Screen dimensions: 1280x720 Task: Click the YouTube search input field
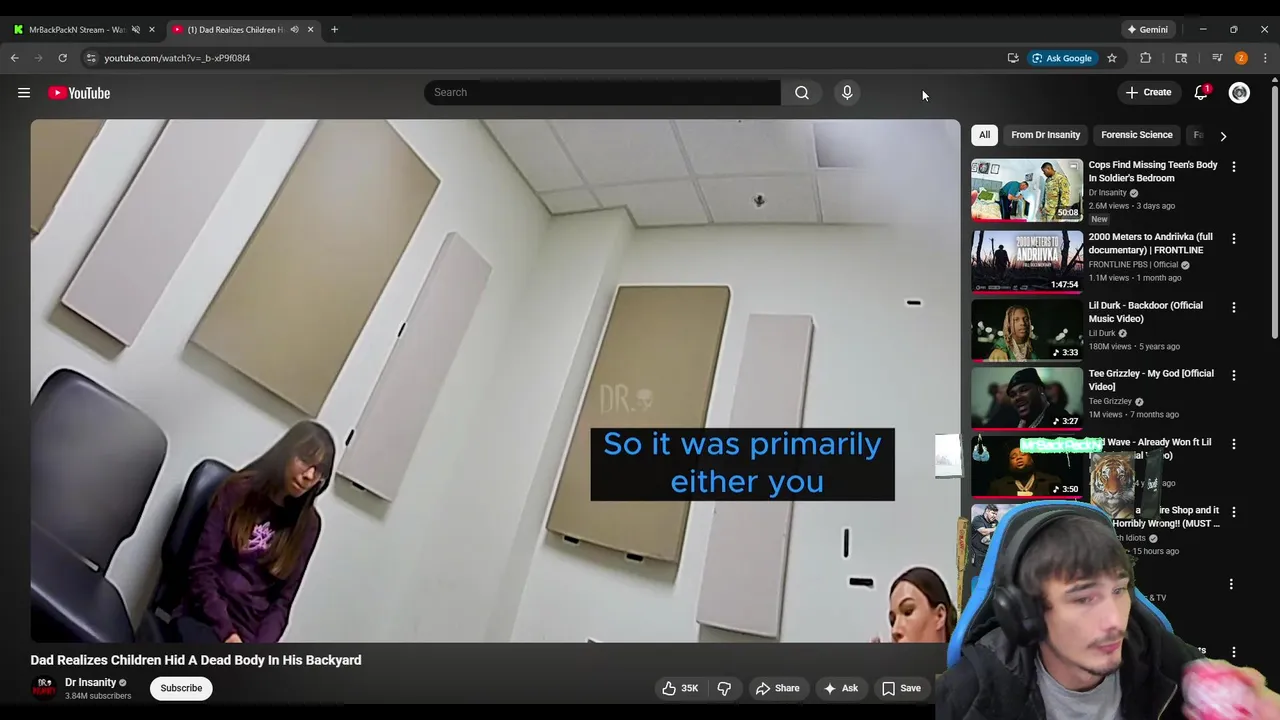(602, 93)
